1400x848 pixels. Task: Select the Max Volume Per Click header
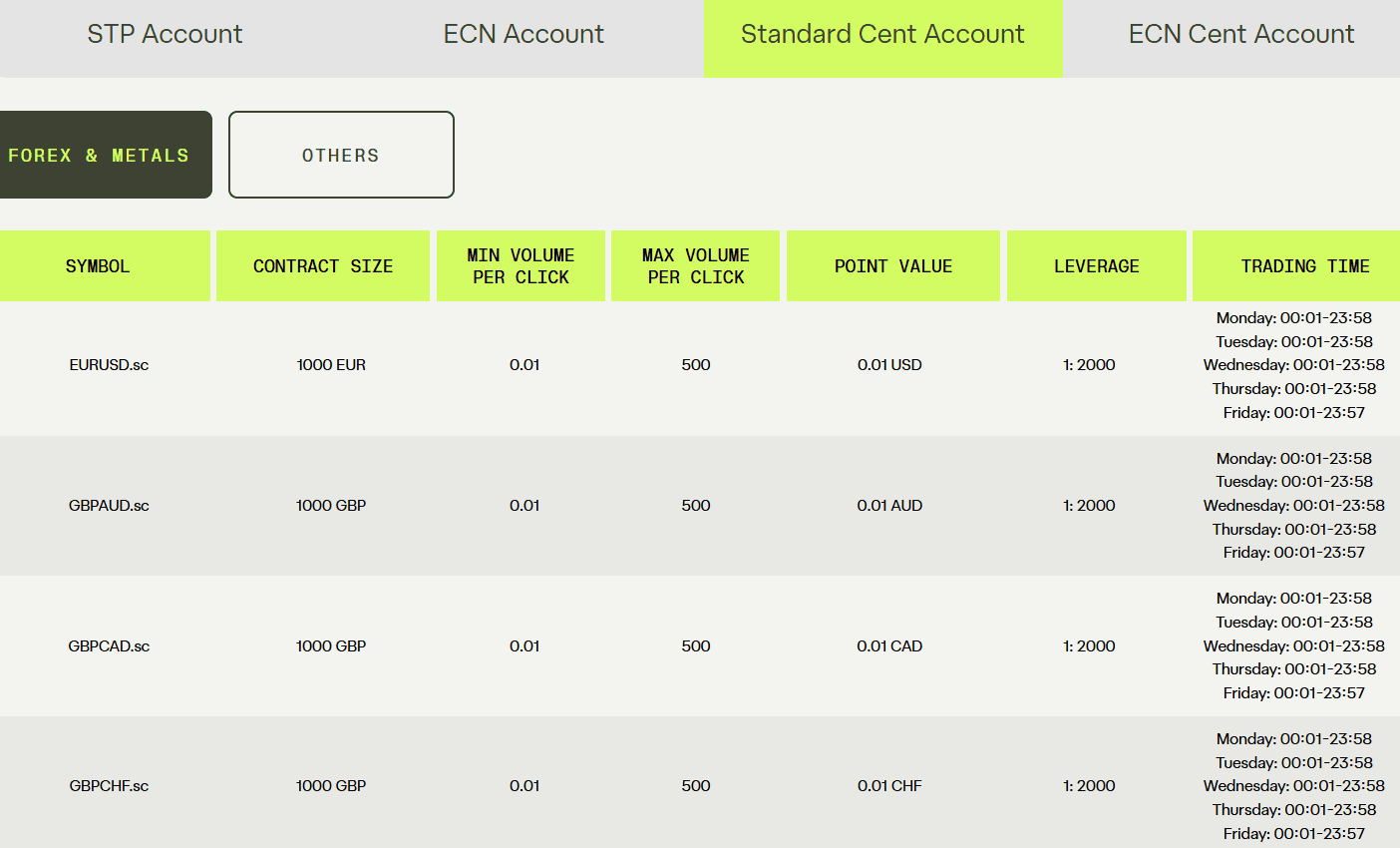pyautogui.click(x=696, y=266)
